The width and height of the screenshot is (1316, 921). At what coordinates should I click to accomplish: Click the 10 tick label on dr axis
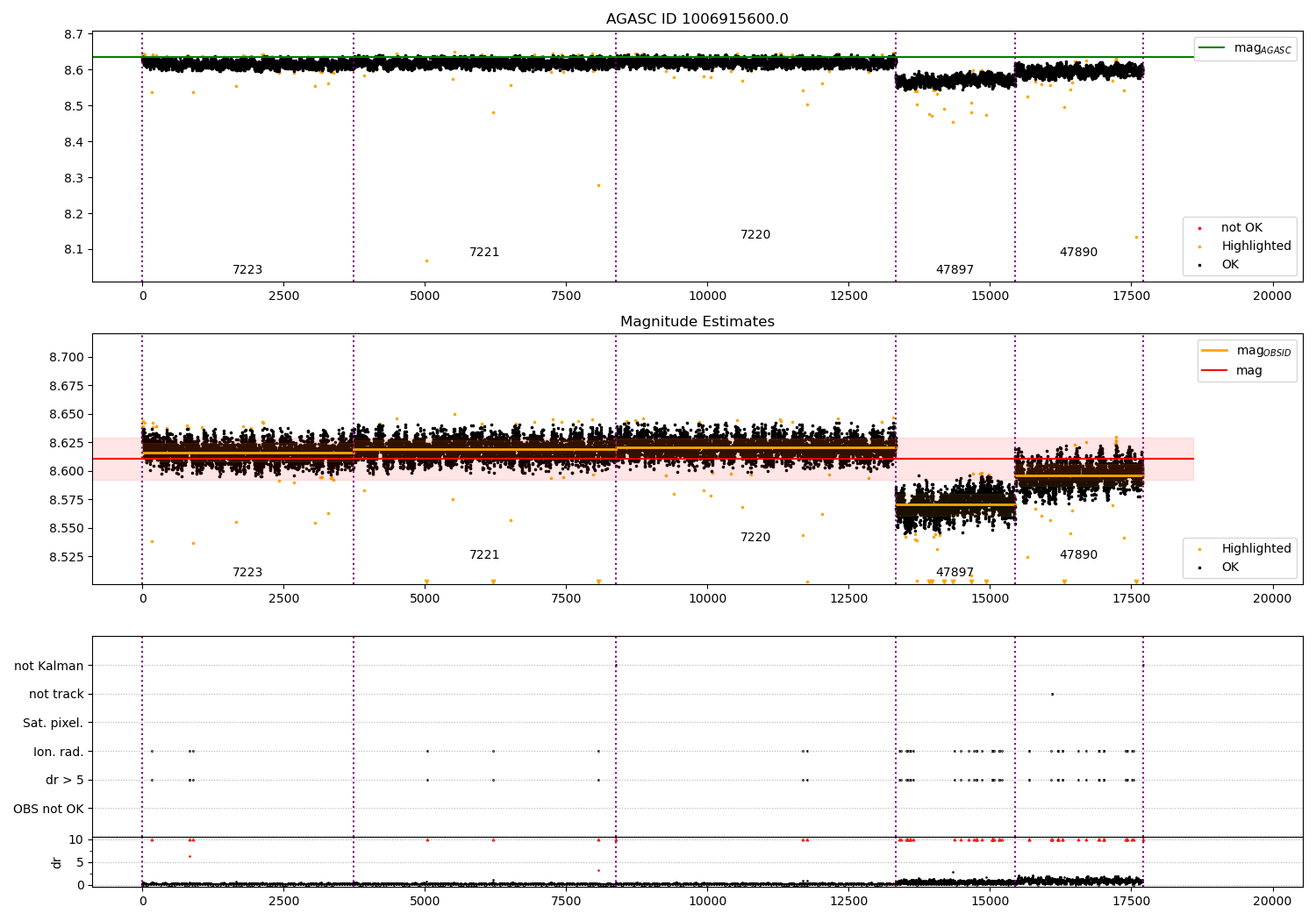point(76,840)
